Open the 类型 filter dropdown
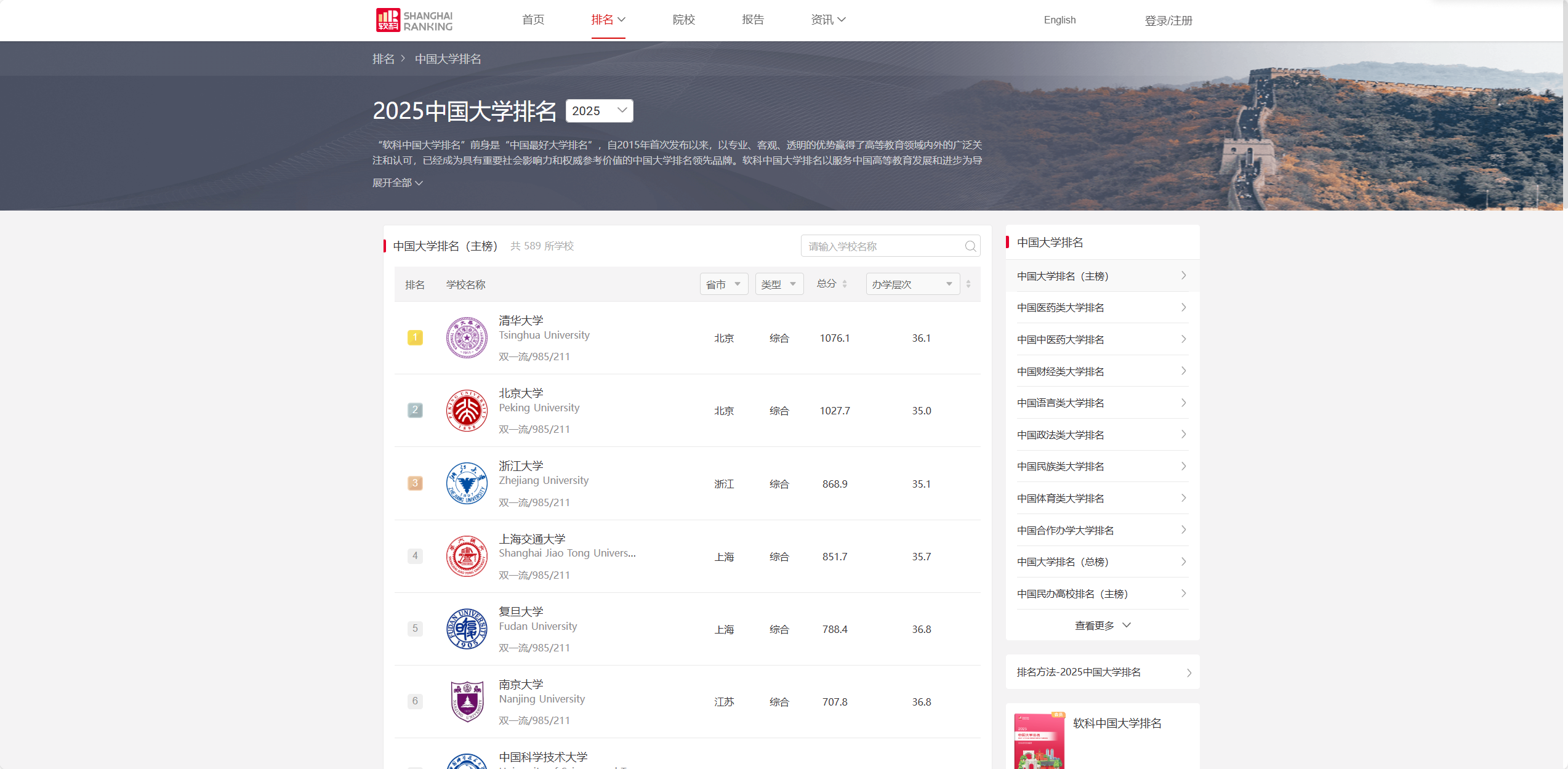 coord(779,284)
